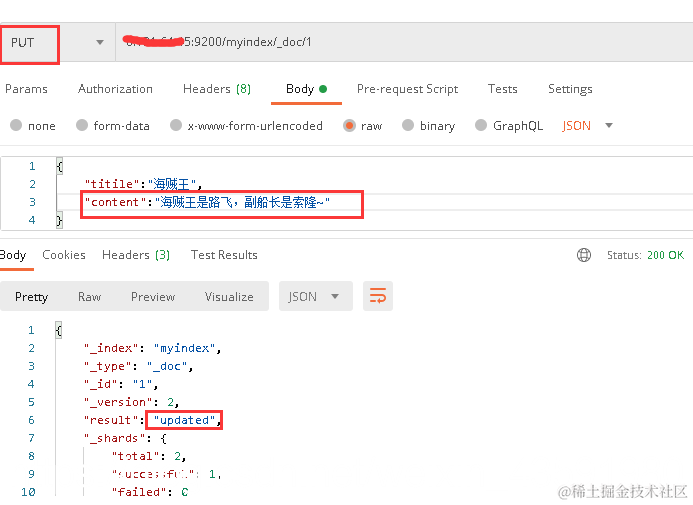The width and height of the screenshot is (693, 505).
Task: Select the raw body option
Action: pyautogui.click(x=362, y=125)
